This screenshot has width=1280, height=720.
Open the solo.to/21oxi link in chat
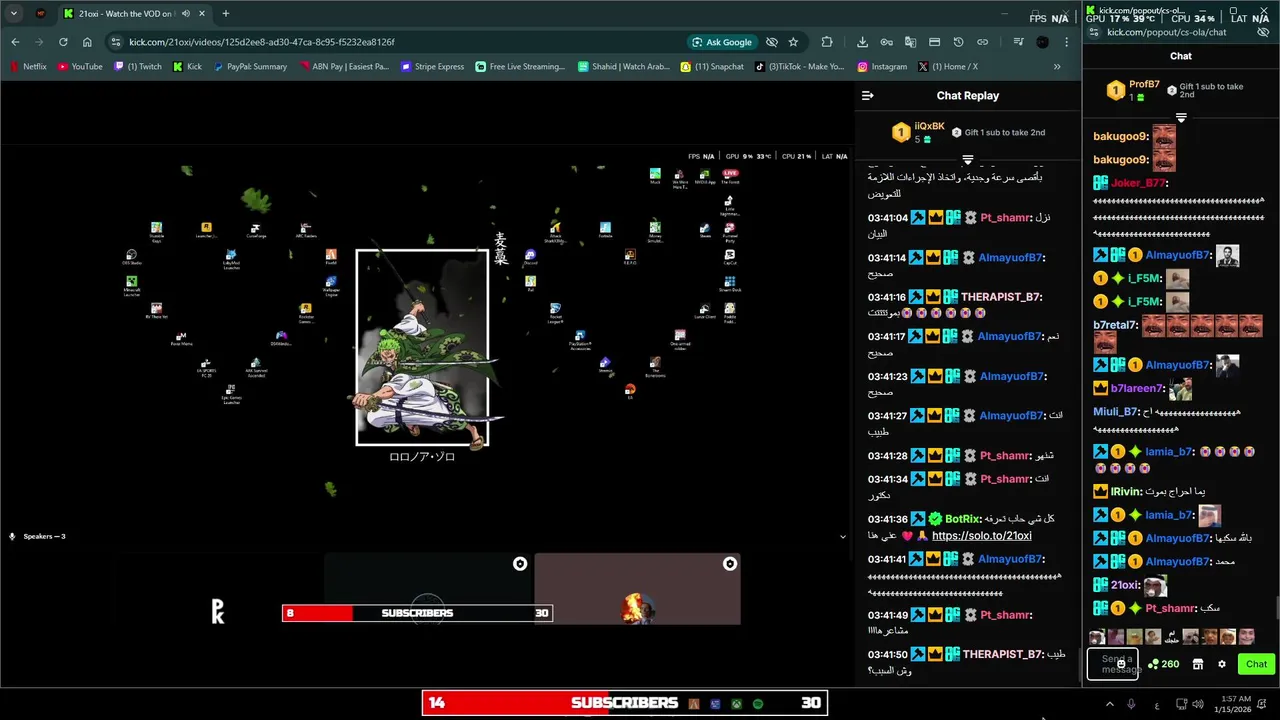click(981, 536)
